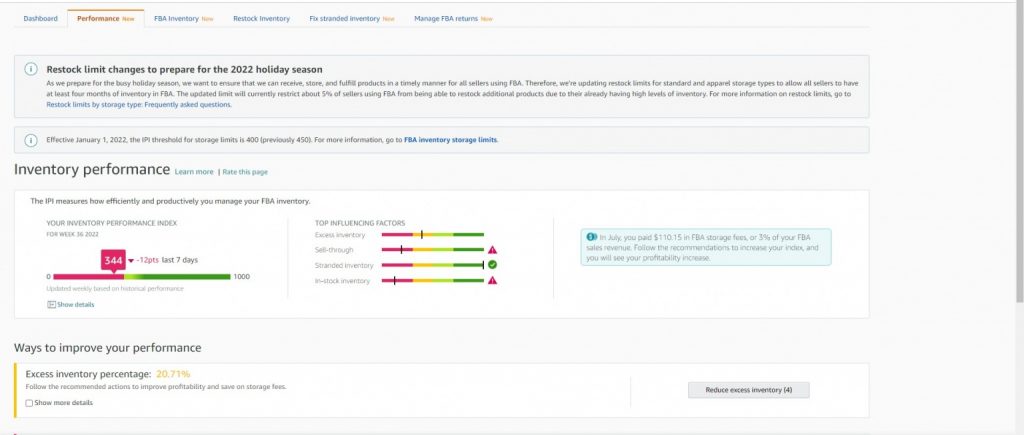Click the Inventory performance heading

[91, 170]
